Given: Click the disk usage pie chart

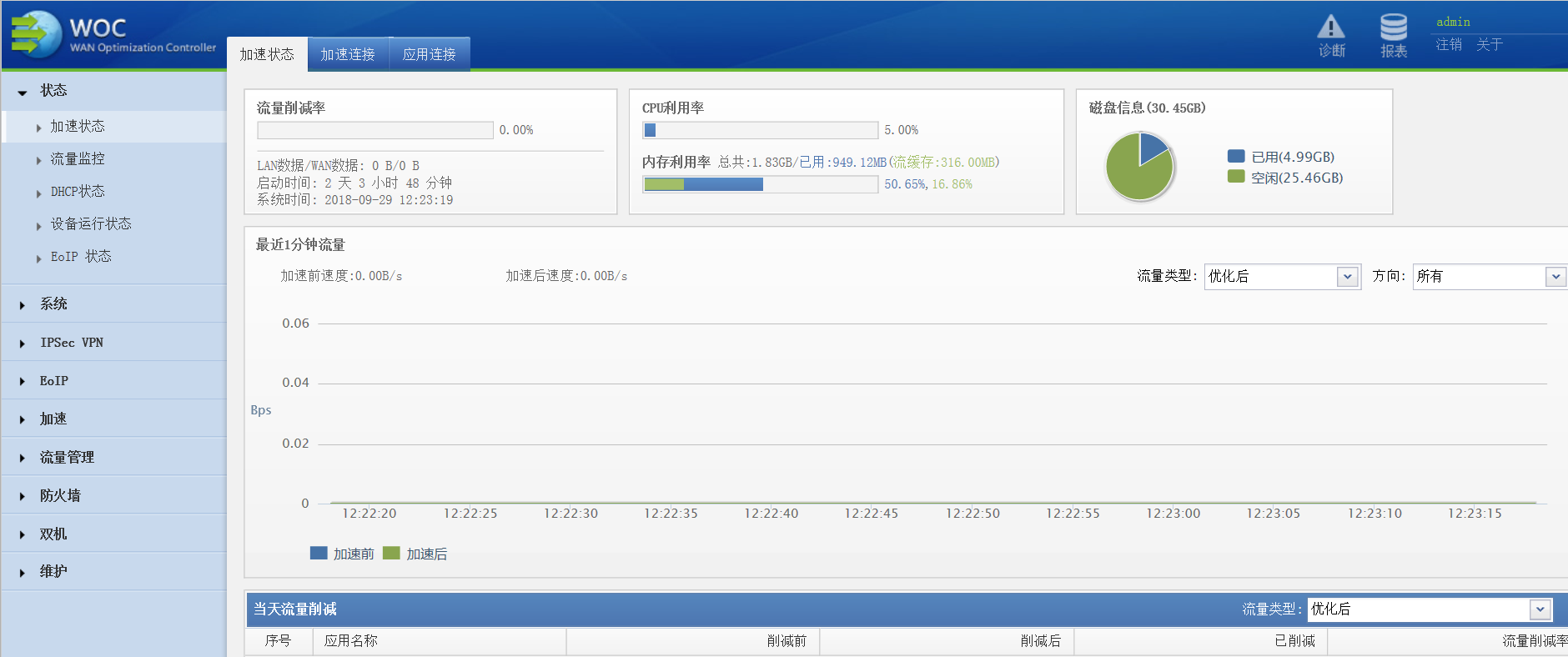Looking at the screenshot, I should (1139, 167).
